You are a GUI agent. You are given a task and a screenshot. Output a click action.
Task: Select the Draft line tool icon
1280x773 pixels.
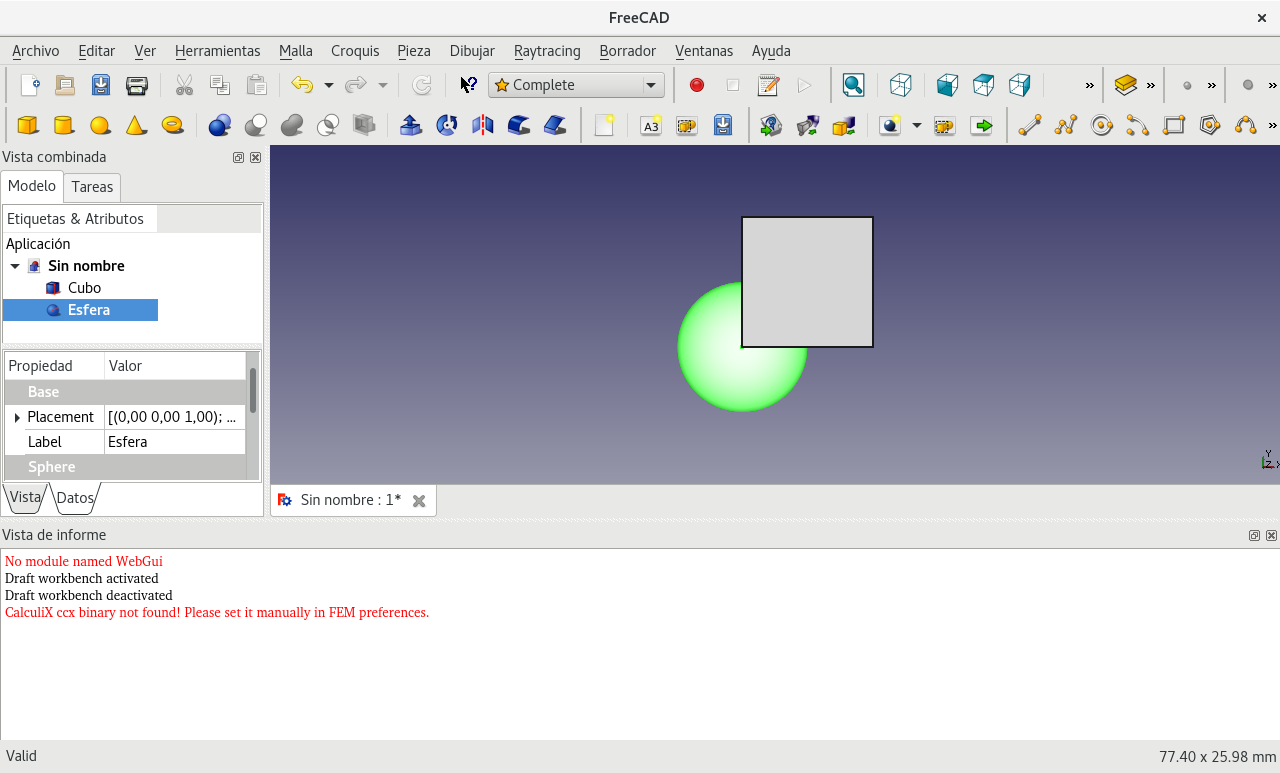(x=1030, y=125)
